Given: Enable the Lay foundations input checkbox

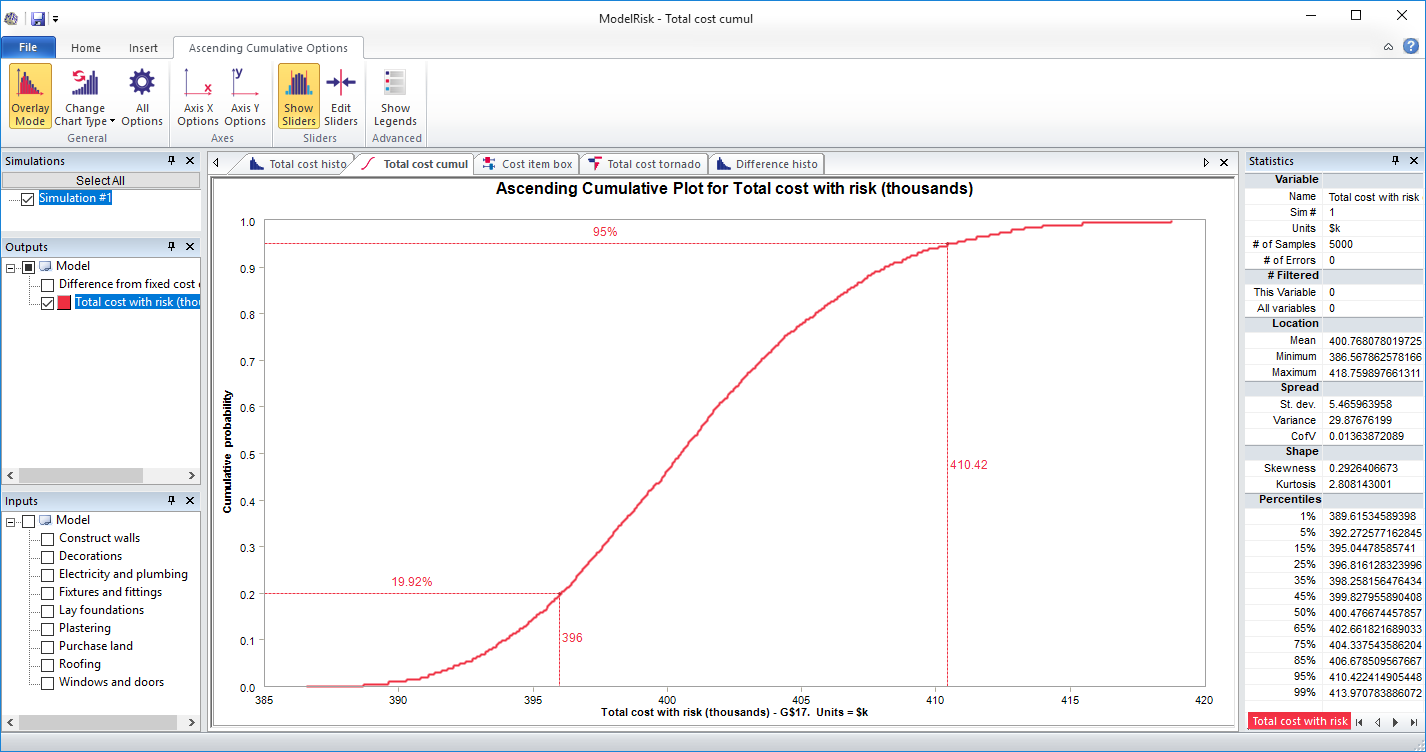Looking at the screenshot, I should coord(47,610).
